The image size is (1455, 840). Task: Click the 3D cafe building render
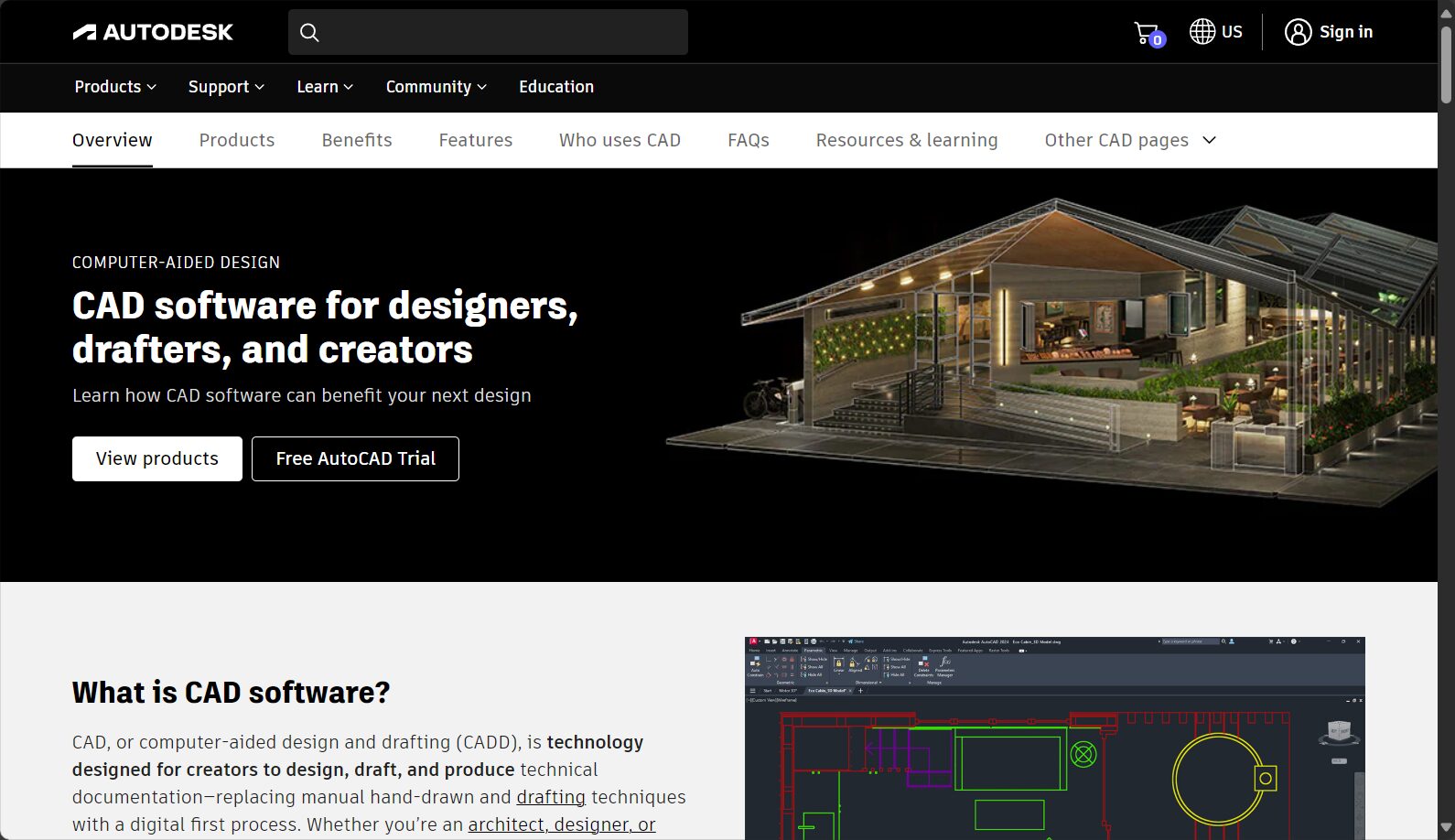pyautogui.click(x=1052, y=352)
